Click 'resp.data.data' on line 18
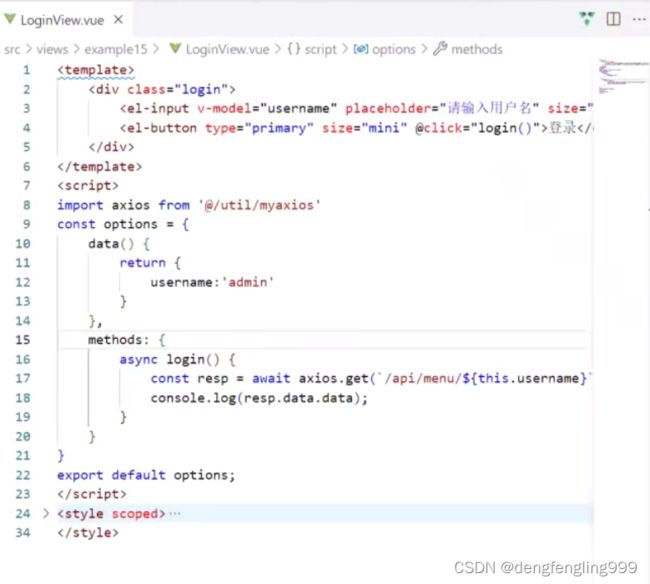Screen dimensions: 650x584 298,398
